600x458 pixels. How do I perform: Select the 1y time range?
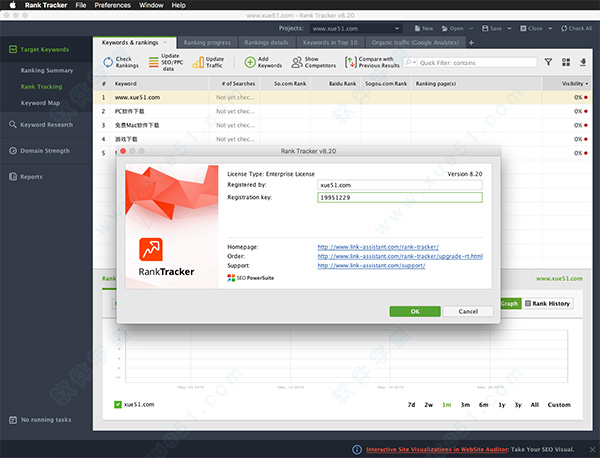[502, 405]
